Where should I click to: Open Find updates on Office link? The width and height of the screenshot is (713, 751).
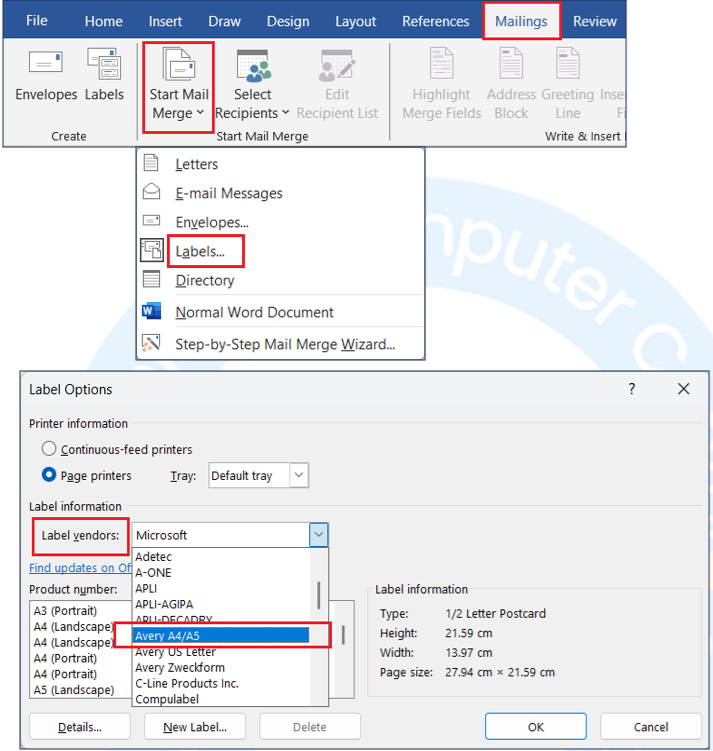[x=80, y=568]
